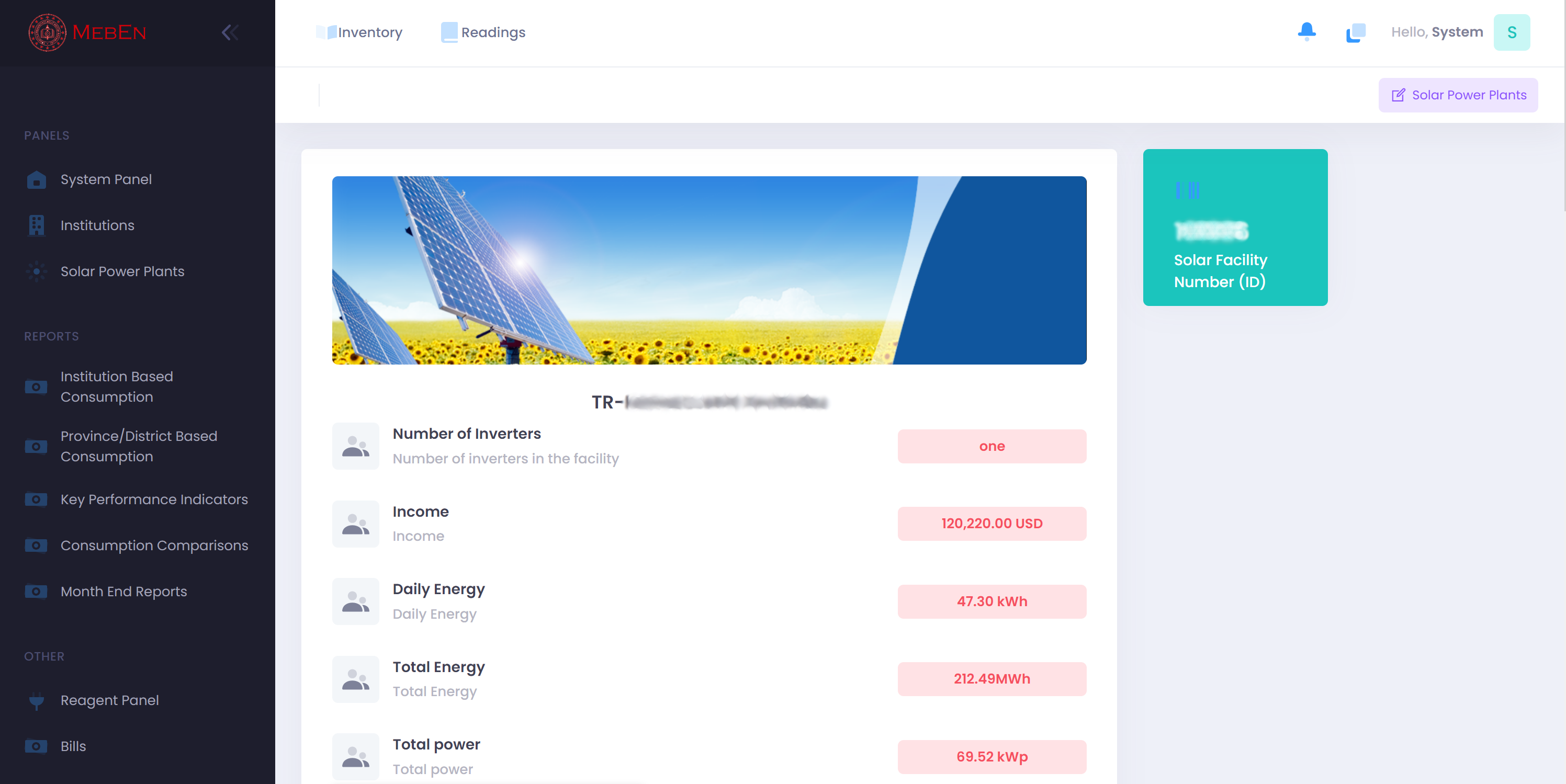The width and height of the screenshot is (1566, 784).
Task: Click the Reagent Panel plug icon
Action: [x=37, y=701]
